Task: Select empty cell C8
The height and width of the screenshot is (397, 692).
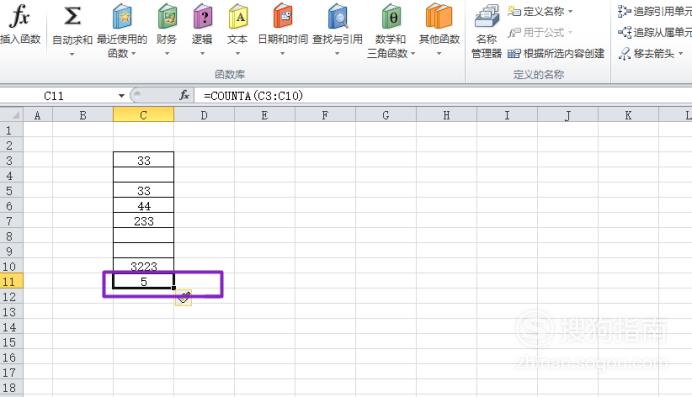Action: (x=143, y=236)
